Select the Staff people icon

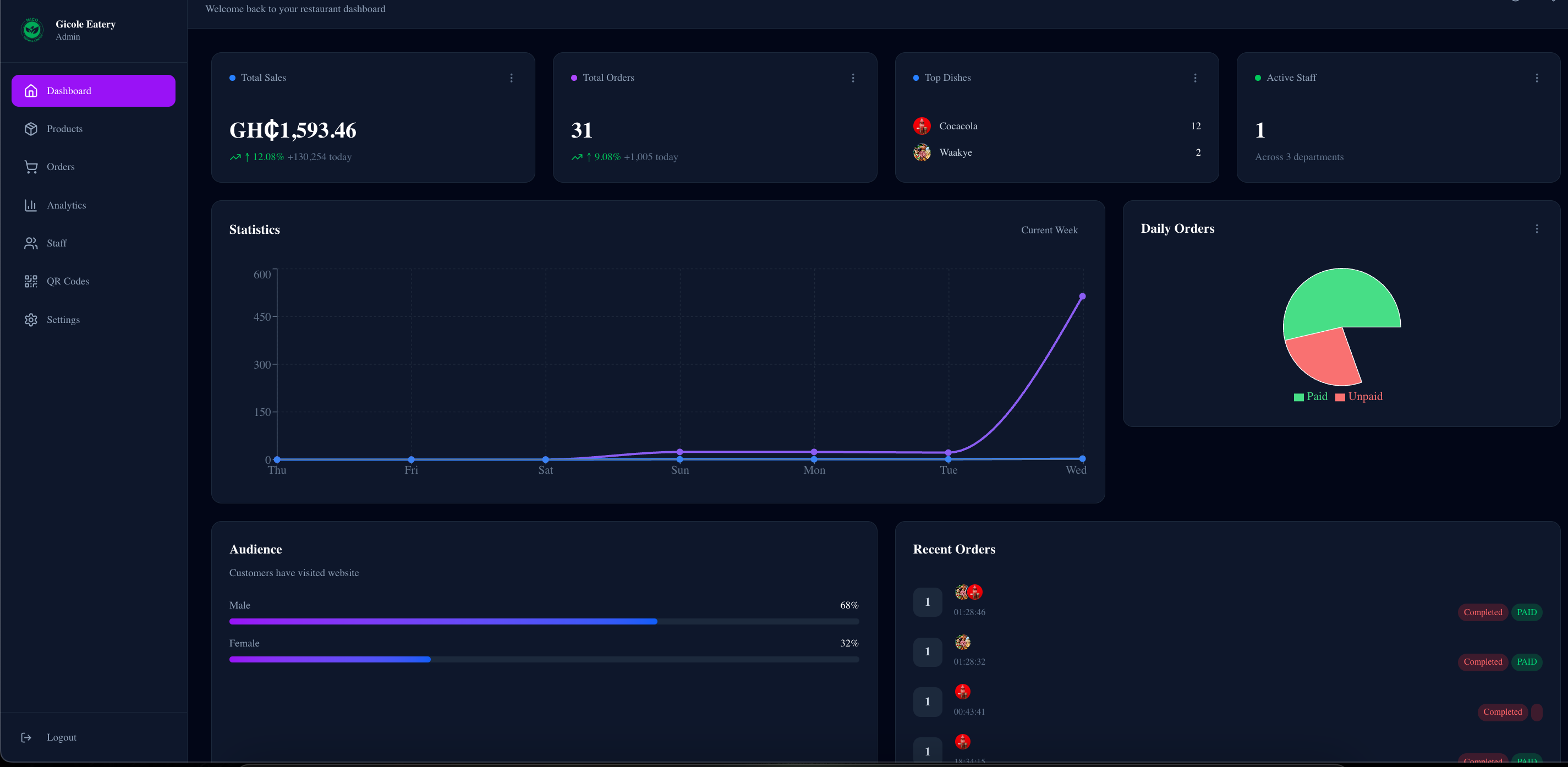[31, 243]
